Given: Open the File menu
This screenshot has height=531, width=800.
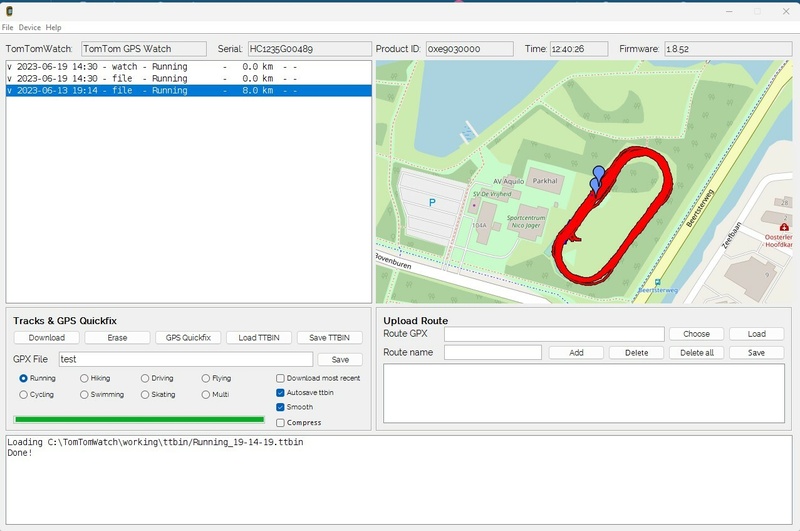Looking at the screenshot, I should tap(8, 28).
